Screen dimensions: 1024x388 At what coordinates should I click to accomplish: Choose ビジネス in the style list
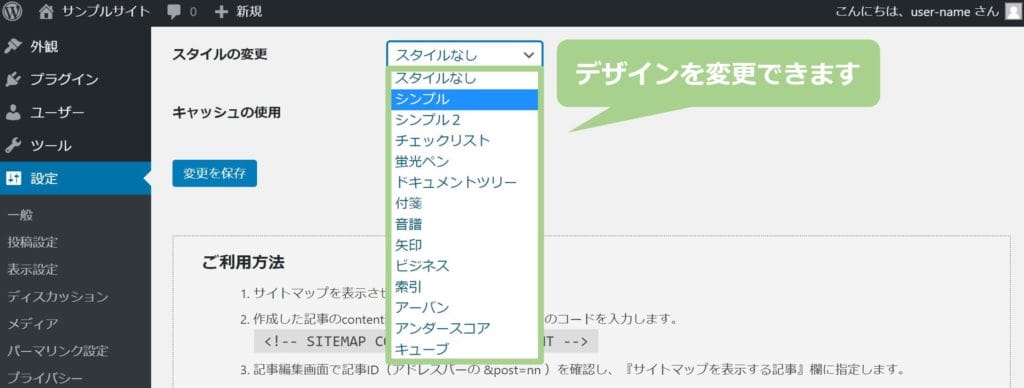(465, 266)
